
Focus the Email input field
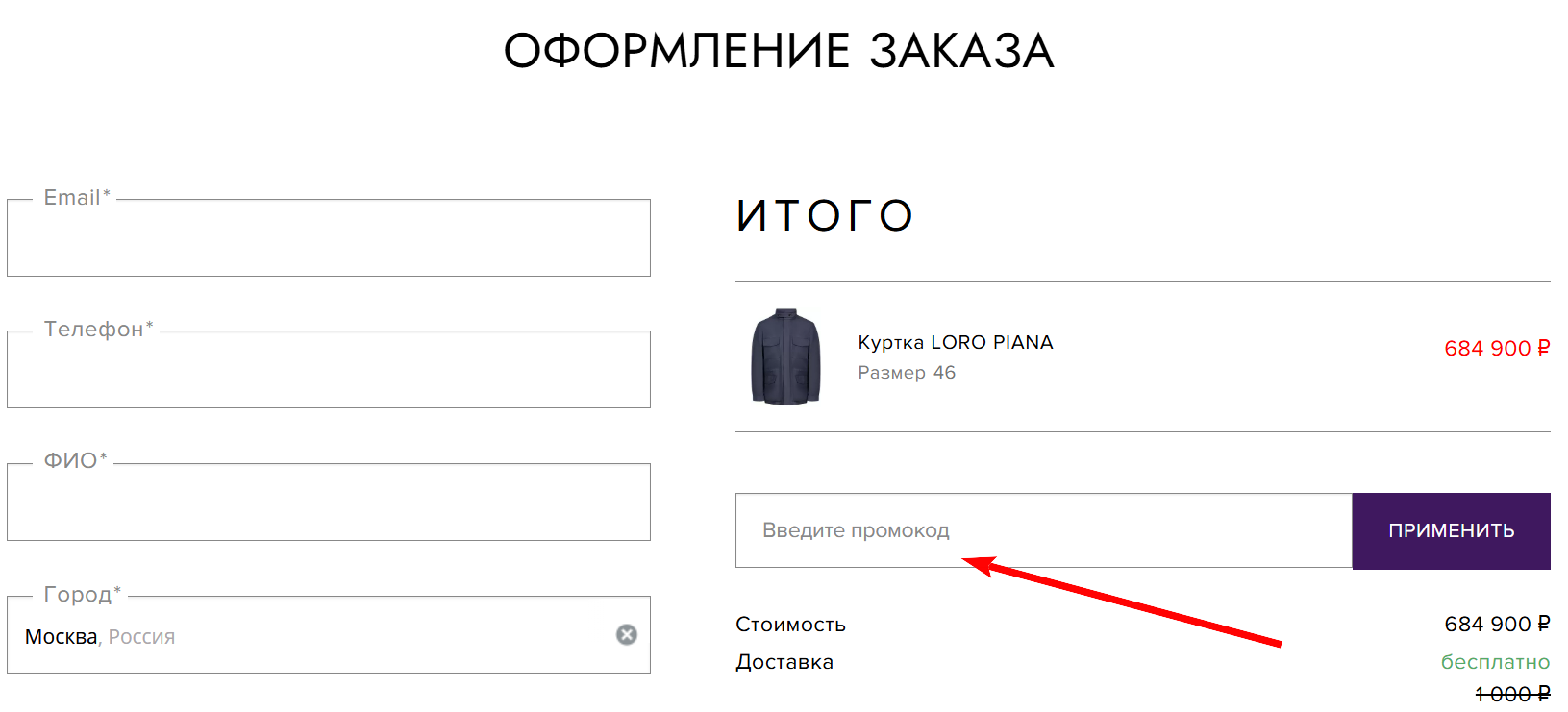click(x=328, y=240)
